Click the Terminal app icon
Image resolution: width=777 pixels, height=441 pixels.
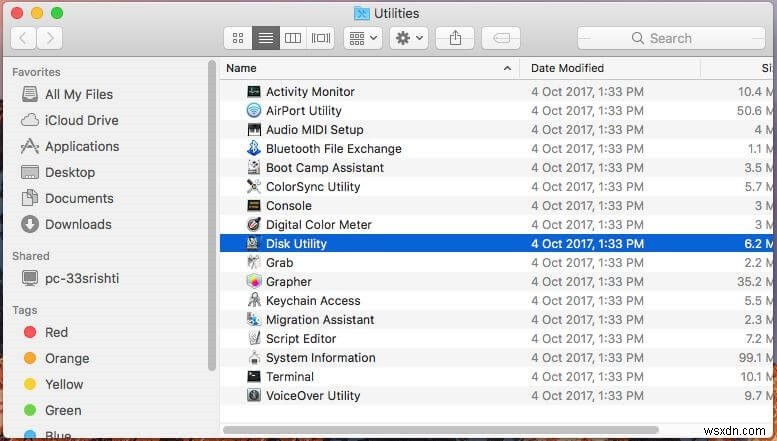[254, 377]
